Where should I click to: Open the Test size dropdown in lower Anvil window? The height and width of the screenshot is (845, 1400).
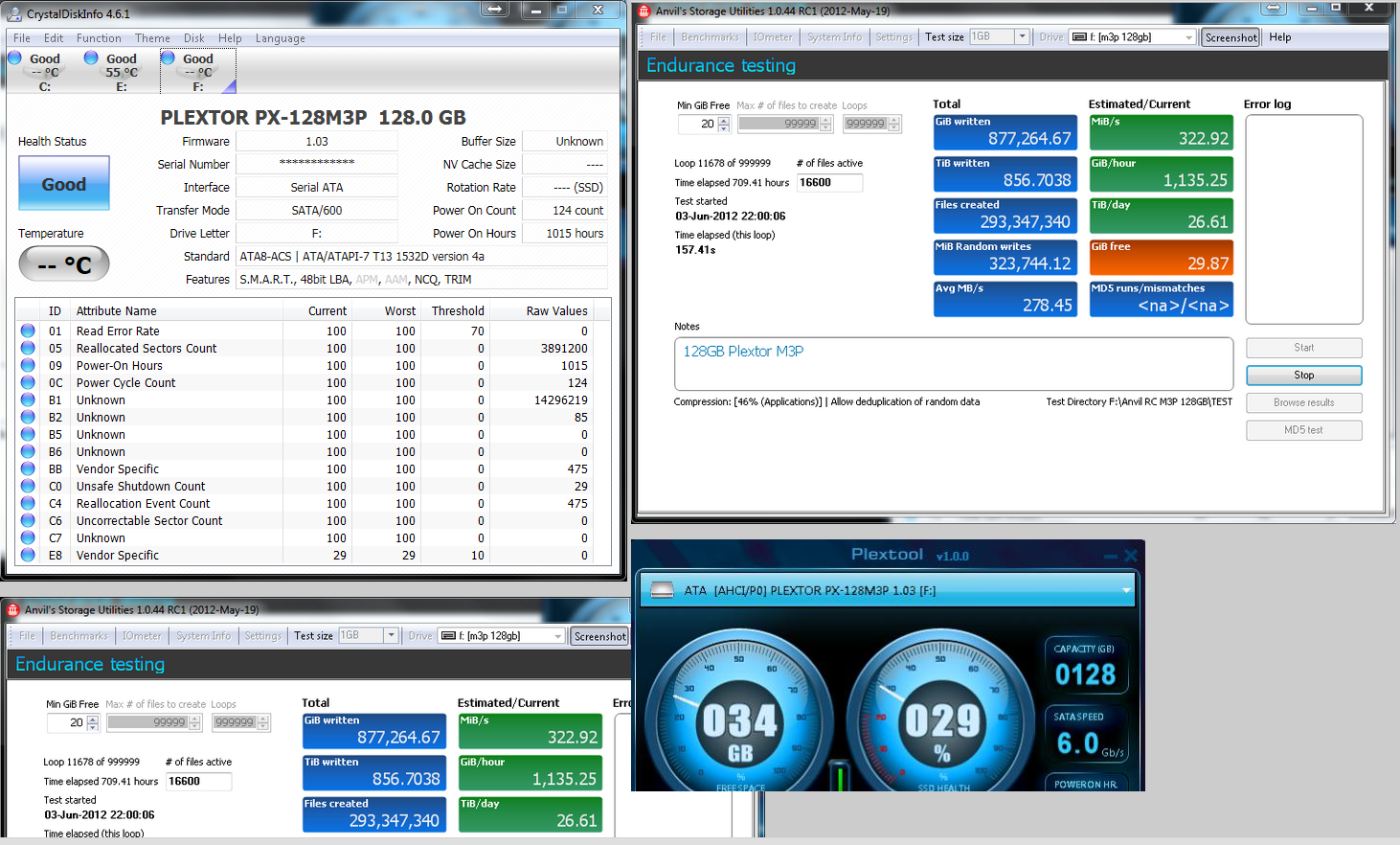pos(391,635)
